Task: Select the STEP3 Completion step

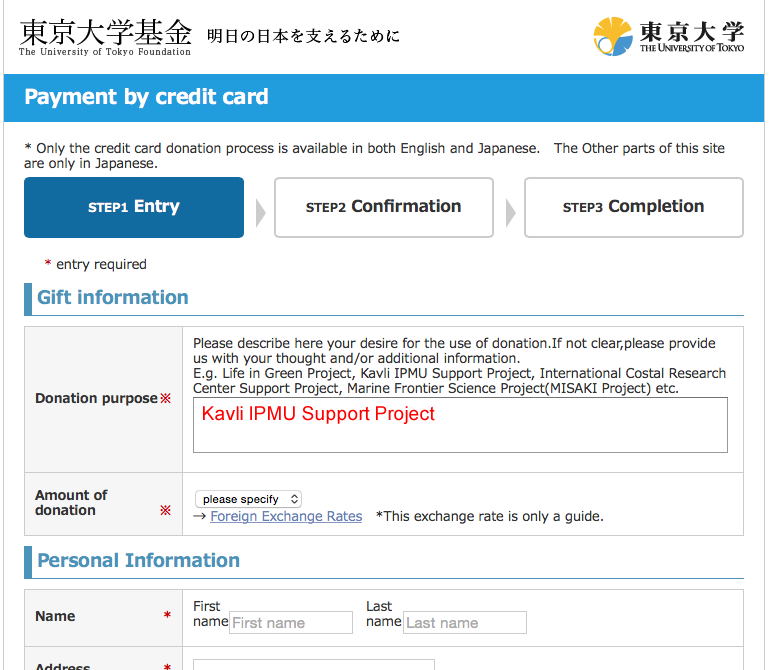Action: click(634, 207)
